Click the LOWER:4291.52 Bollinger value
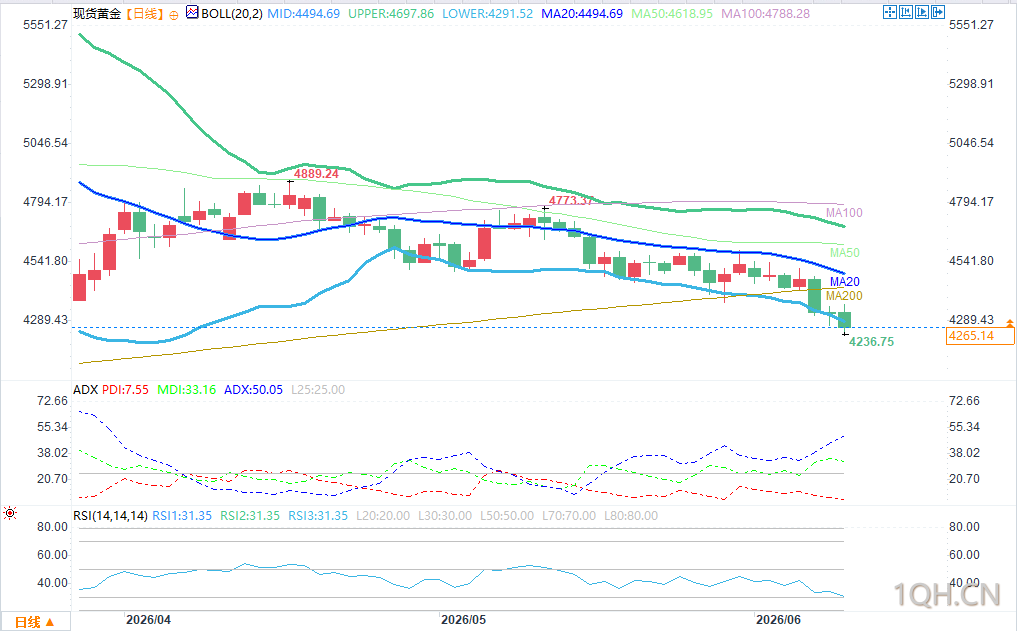1017x631 pixels. tap(487, 14)
